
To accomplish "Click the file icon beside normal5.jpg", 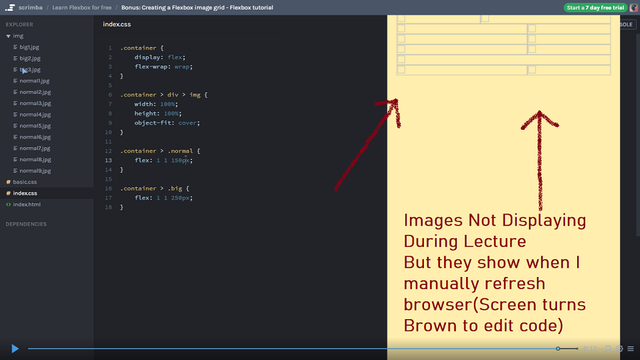I will tap(15, 126).
